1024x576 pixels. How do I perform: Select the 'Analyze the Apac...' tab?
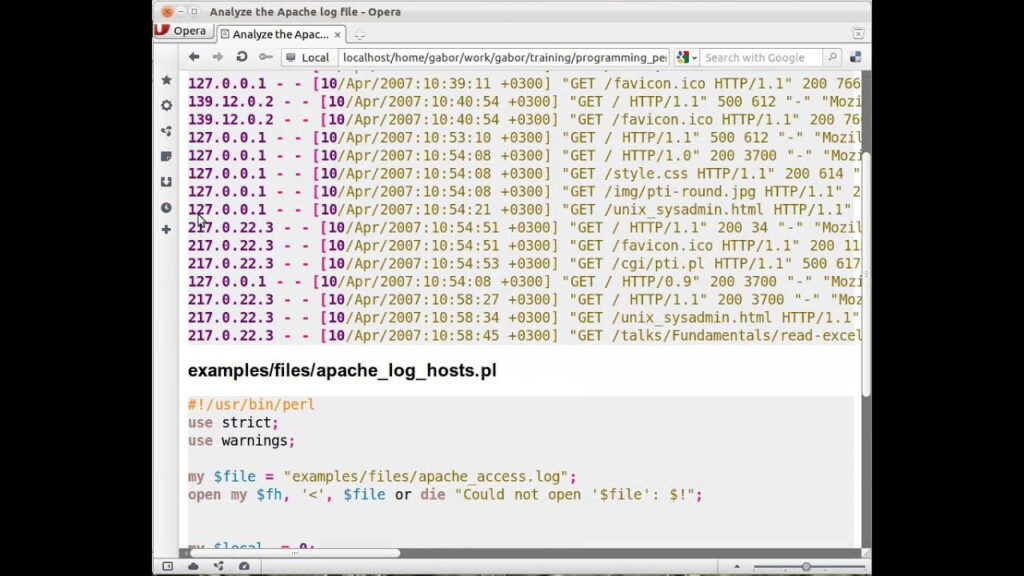[280, 34]
